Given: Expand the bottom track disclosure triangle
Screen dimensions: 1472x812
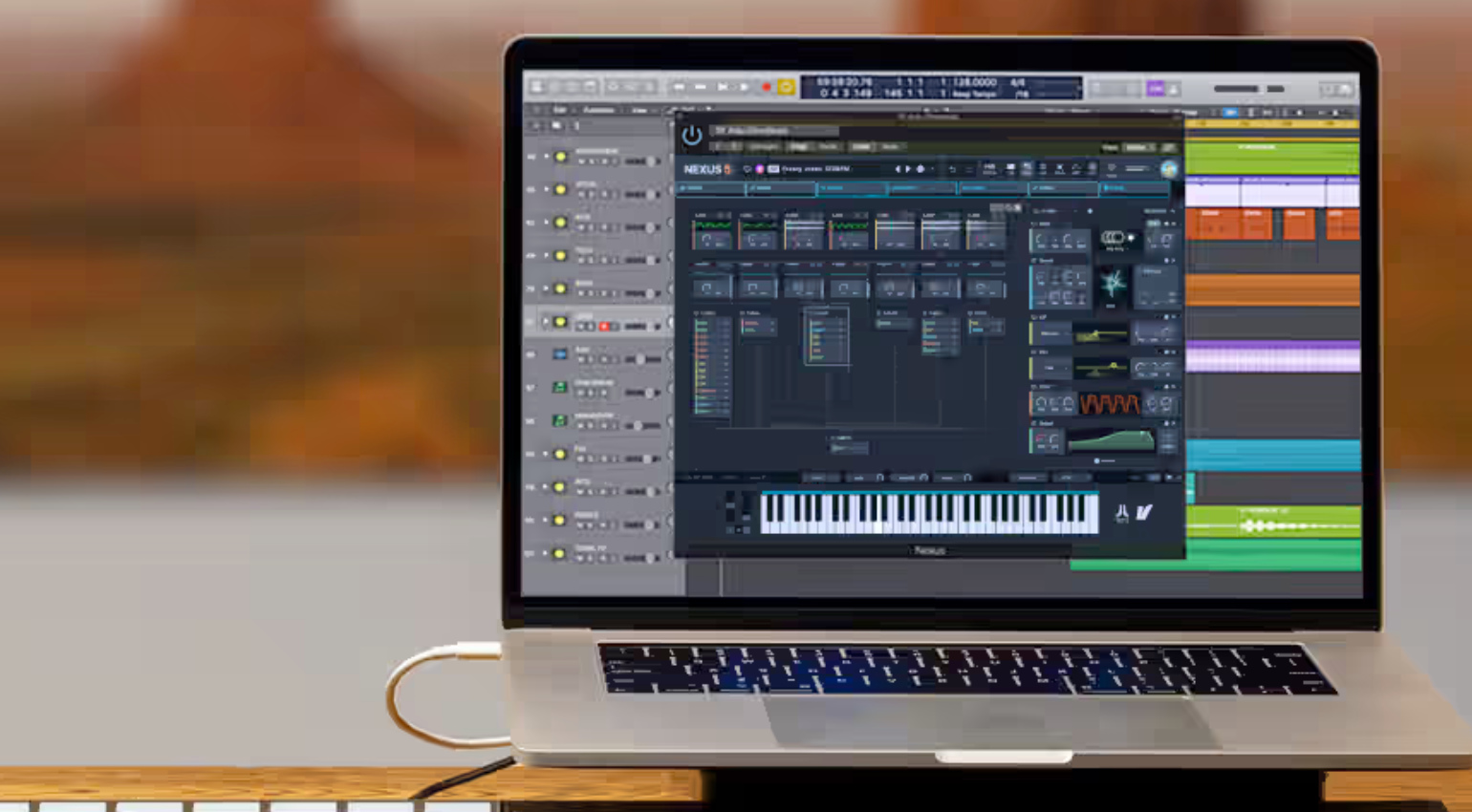Looking at the screenshot, I should coord(547,553).
